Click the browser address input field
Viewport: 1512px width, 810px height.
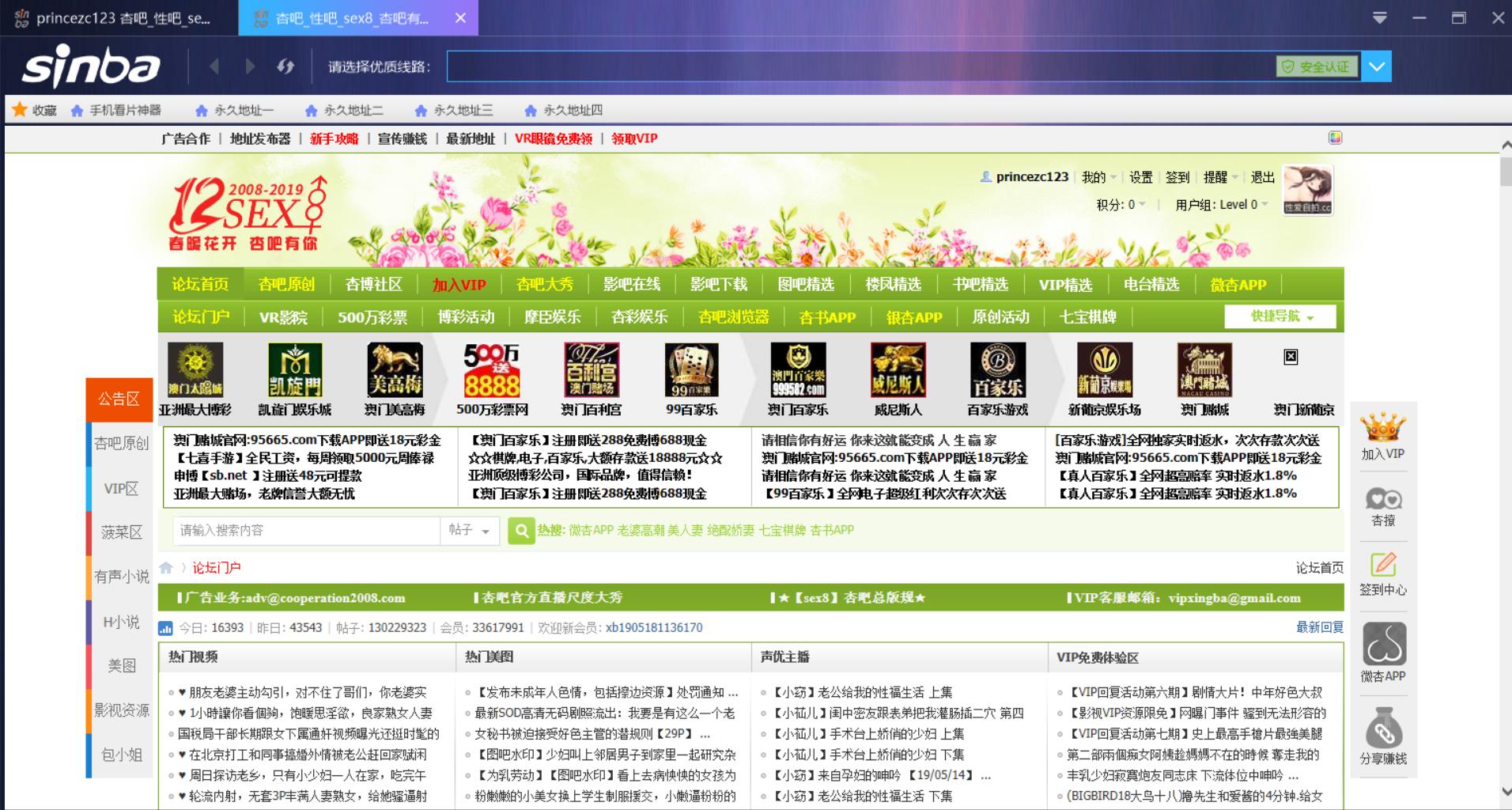[860, 66]
